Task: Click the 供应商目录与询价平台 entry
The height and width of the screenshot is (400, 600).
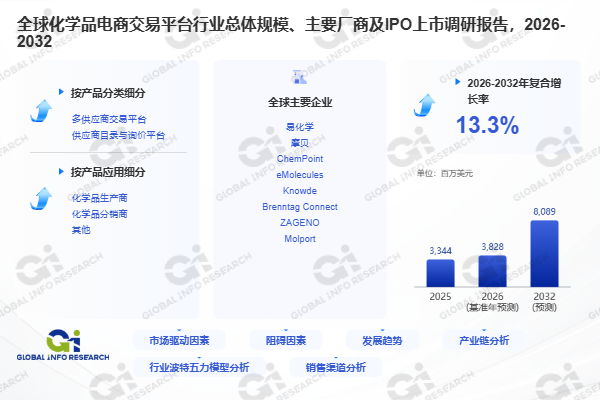Action: pos(118,135)
